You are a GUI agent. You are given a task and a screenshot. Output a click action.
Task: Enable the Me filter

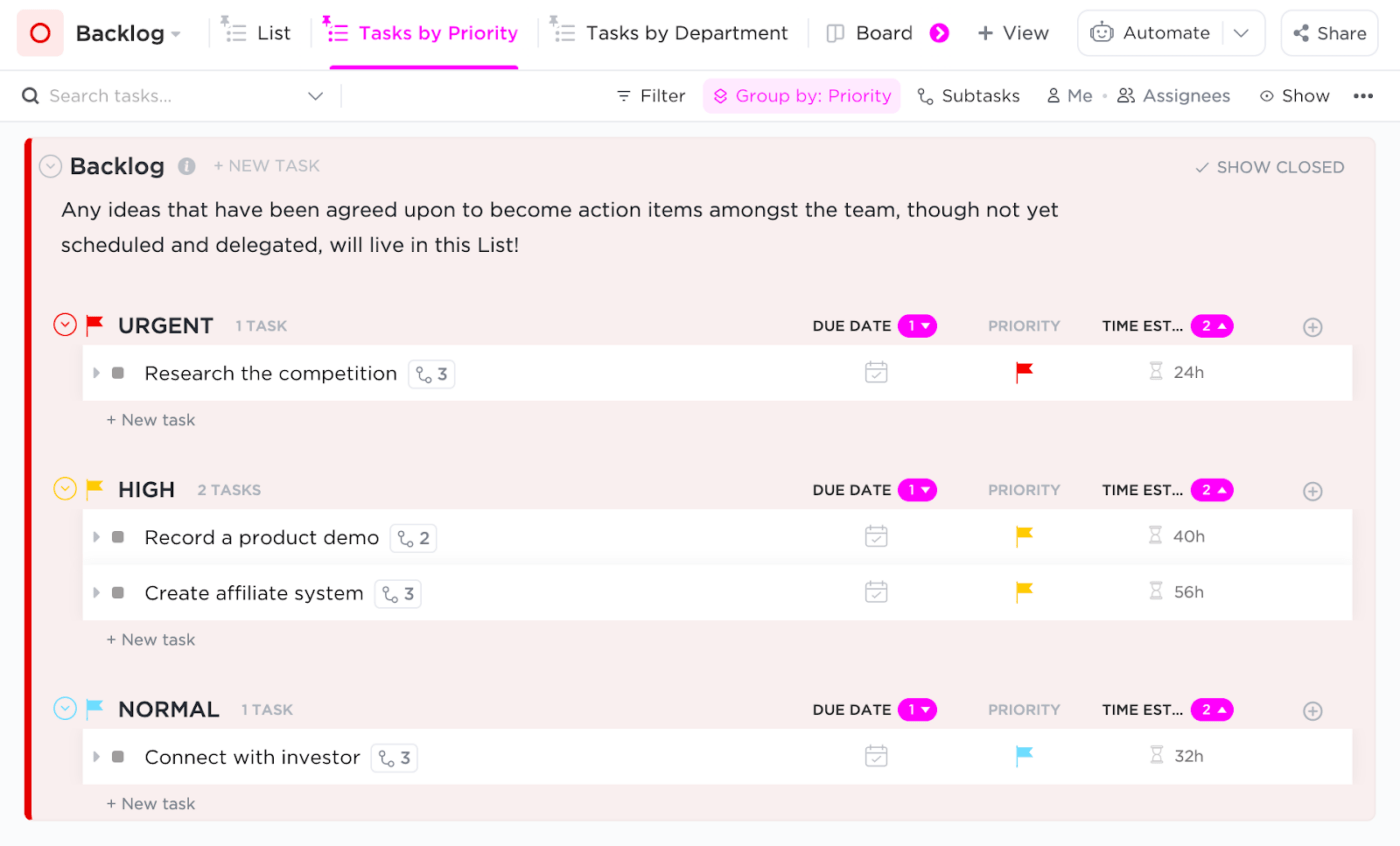(1070, 95)
